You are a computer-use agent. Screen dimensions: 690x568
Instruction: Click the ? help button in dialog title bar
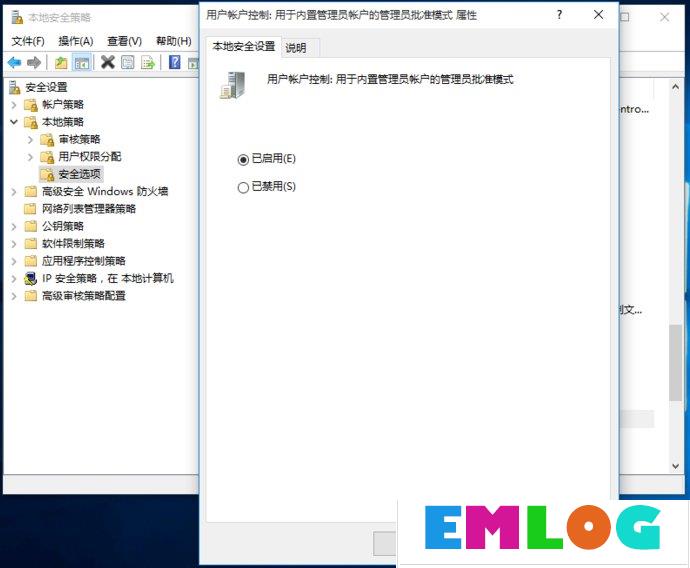559,15
